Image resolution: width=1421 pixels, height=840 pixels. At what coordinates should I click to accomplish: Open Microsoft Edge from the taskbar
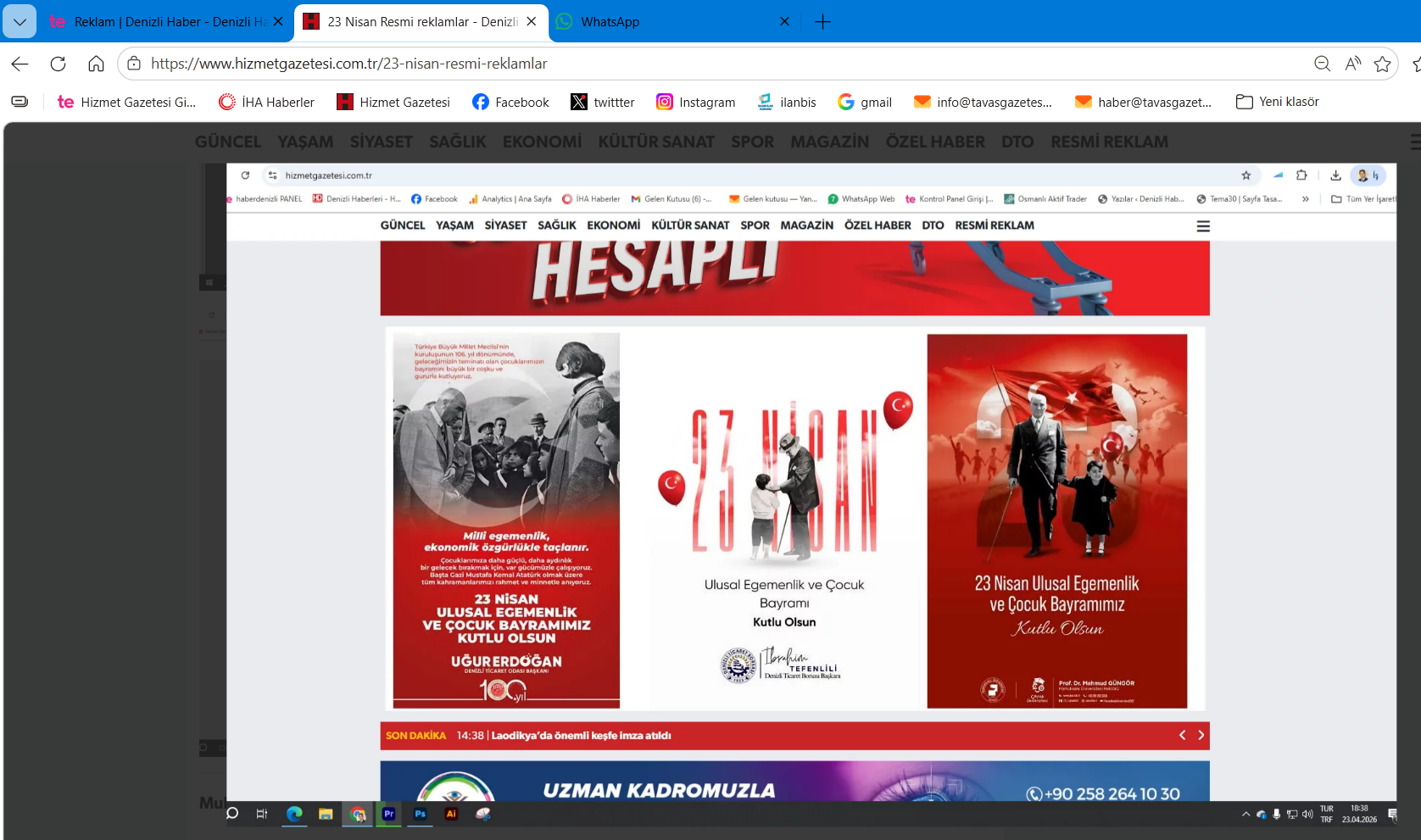(294, 814)
